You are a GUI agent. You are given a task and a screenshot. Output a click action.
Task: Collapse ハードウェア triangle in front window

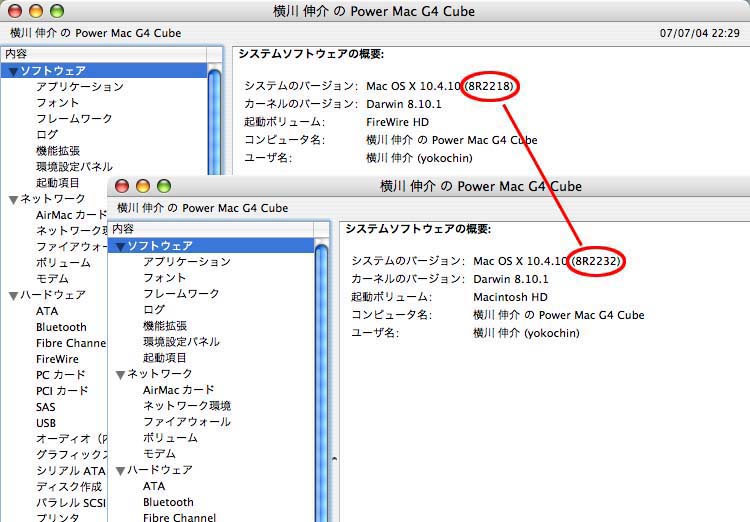pyautogui.click(x=121, y=471)
